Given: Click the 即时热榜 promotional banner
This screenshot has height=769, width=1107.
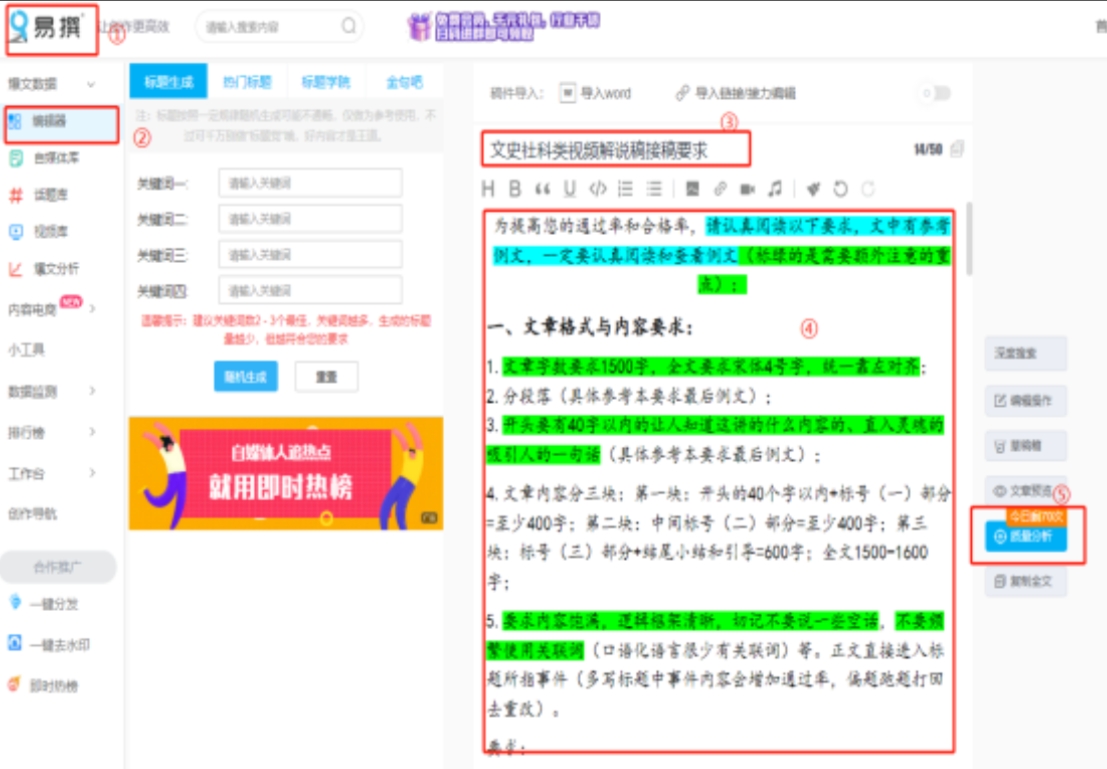Looking at the screenshot, I should point(286,473).
